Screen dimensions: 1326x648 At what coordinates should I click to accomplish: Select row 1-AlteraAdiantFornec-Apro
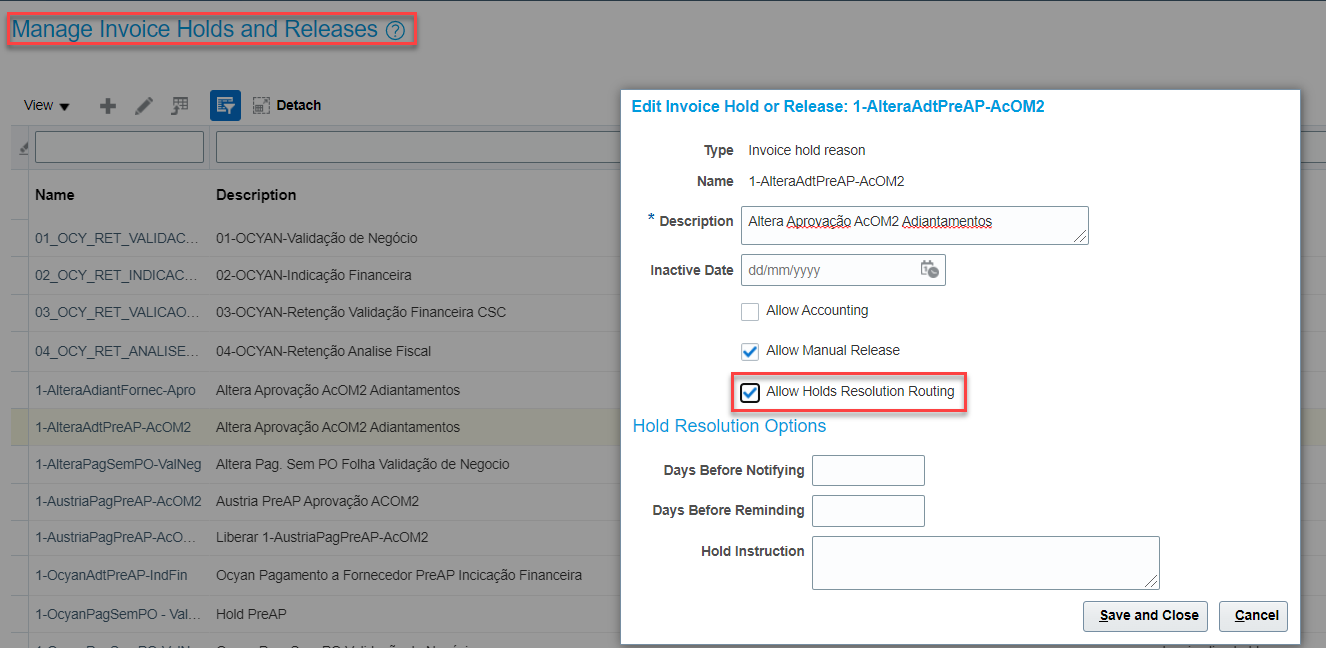[115, 390]
